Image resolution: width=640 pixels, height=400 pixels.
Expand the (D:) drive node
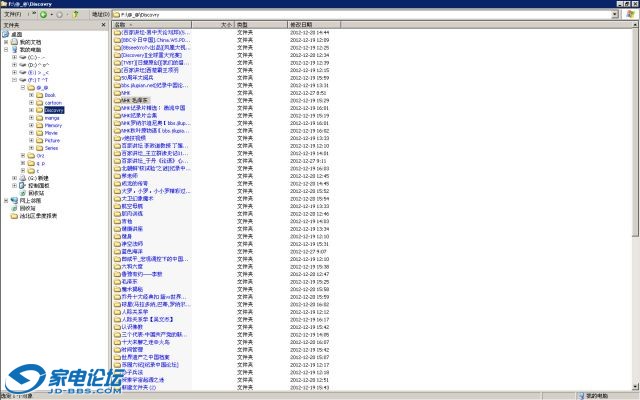point(14,64)
